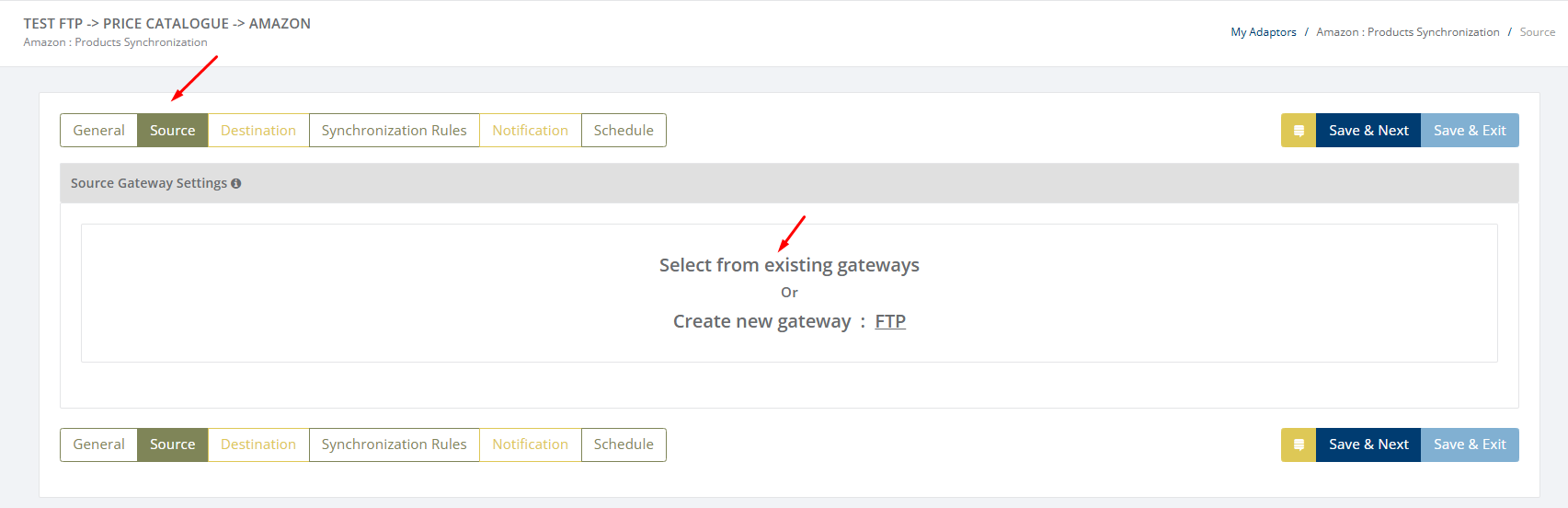
Task: Click the yellow comment icon above the settings panel
Action: (x=1299, y=131)
